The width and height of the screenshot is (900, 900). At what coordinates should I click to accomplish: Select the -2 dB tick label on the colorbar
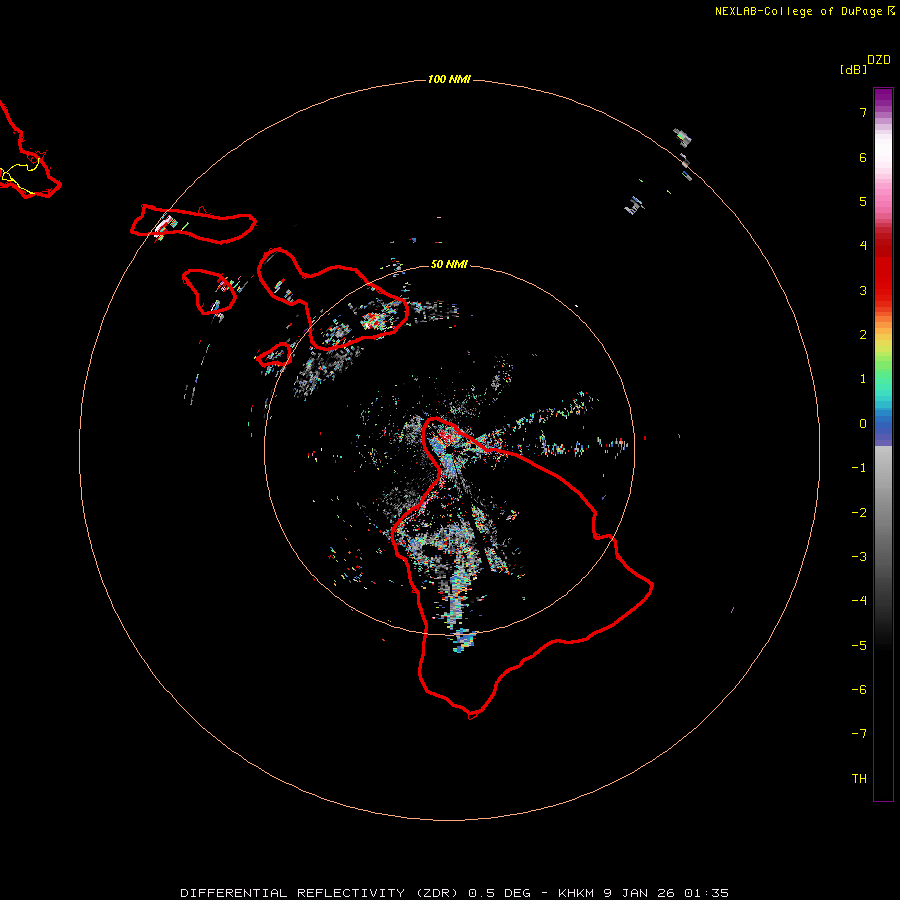click(x=859, y=513)
